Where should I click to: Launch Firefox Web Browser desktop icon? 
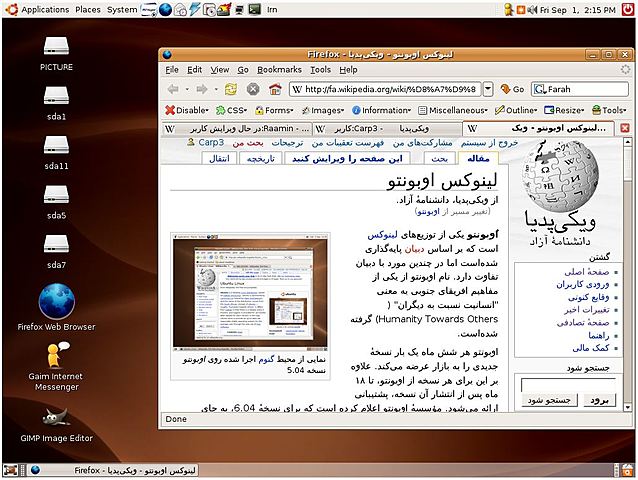[56, 307]
